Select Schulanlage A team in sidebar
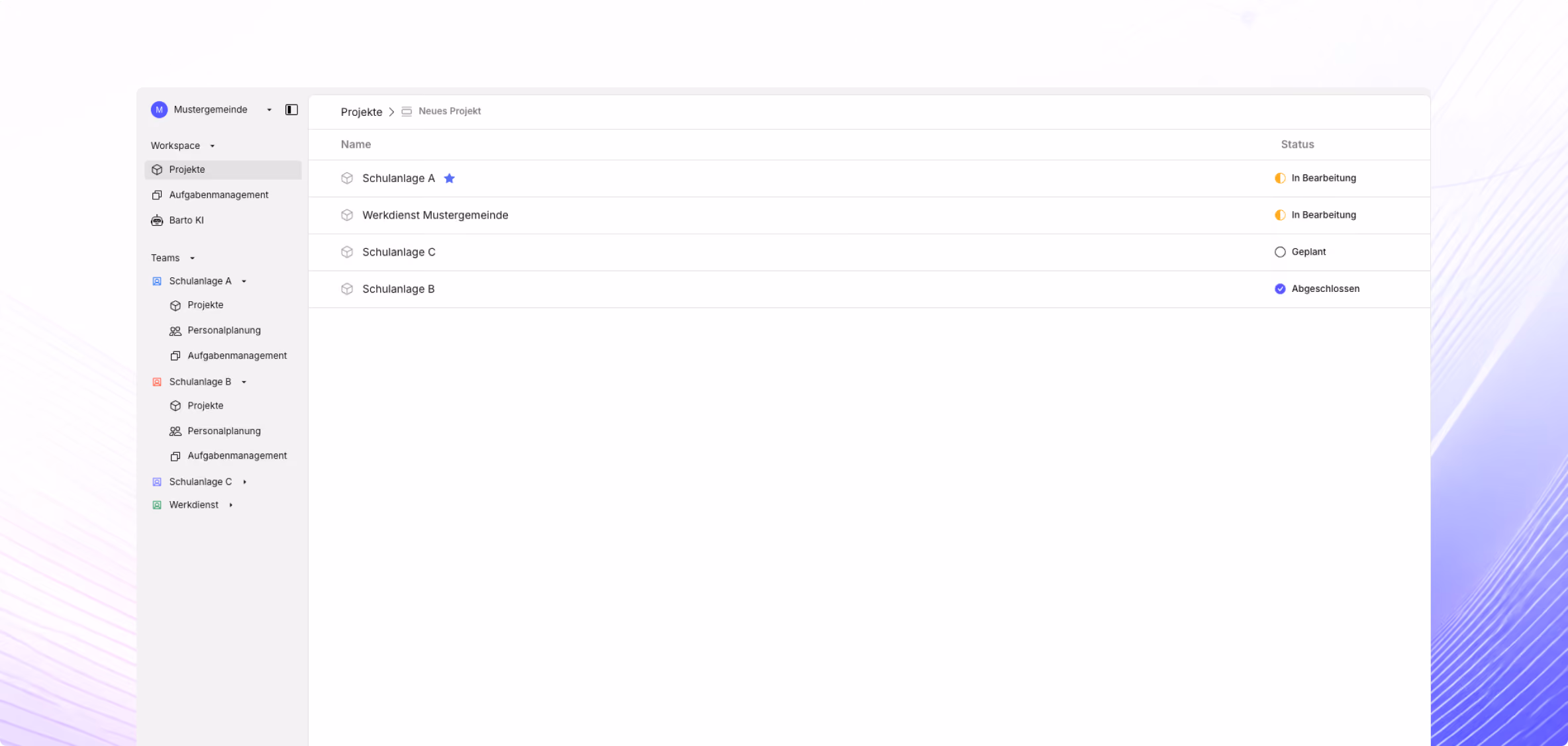Viewport: 1568px width, 746px height. point(200,281)
